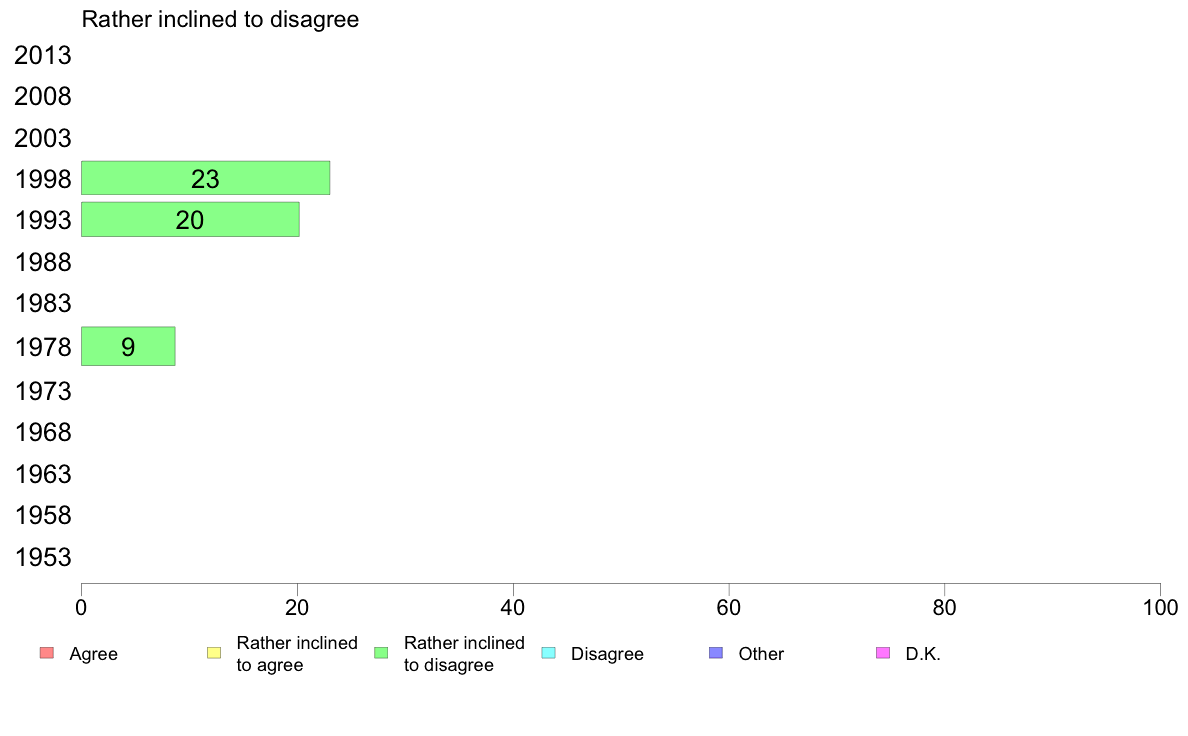Click the magenta D.K. legend swatch

pyautogui.click(x=883, y=653)
